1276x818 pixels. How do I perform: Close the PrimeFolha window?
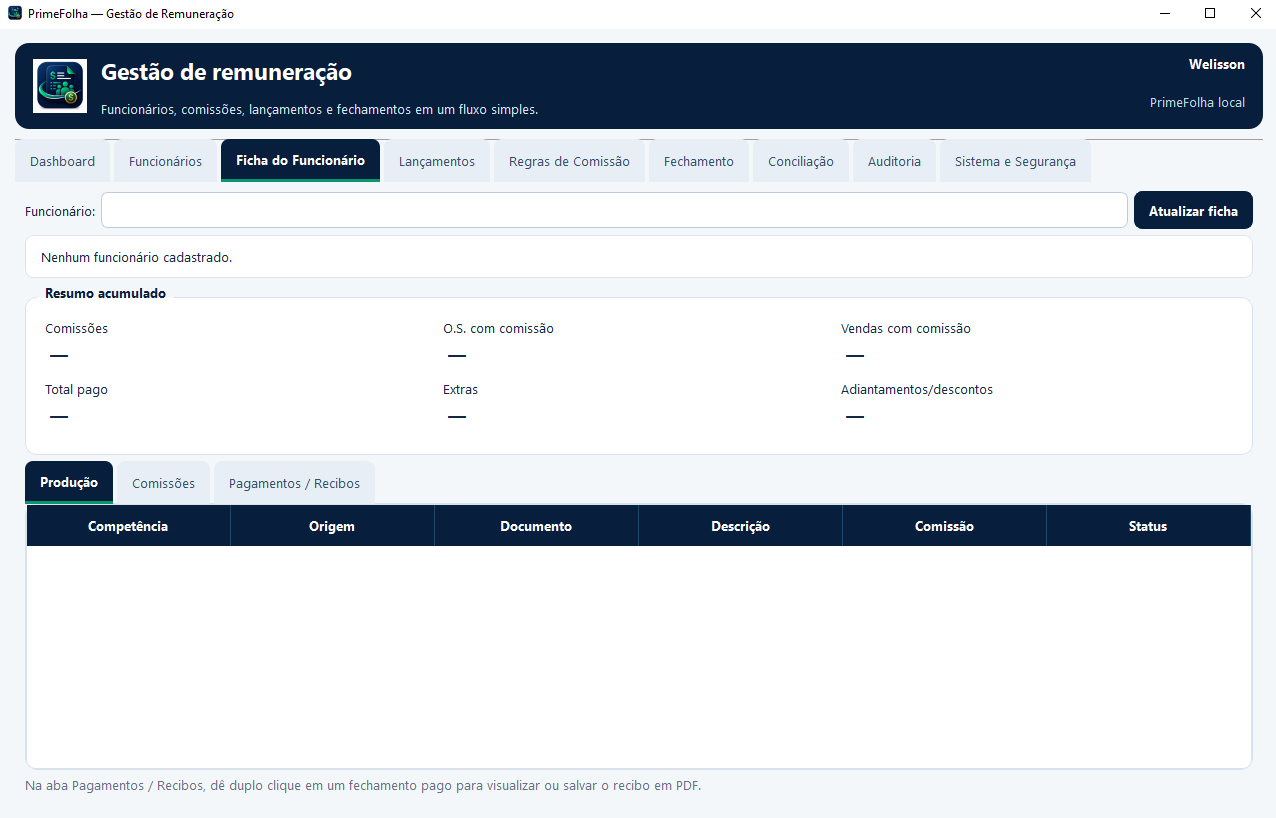(1255, 14)
